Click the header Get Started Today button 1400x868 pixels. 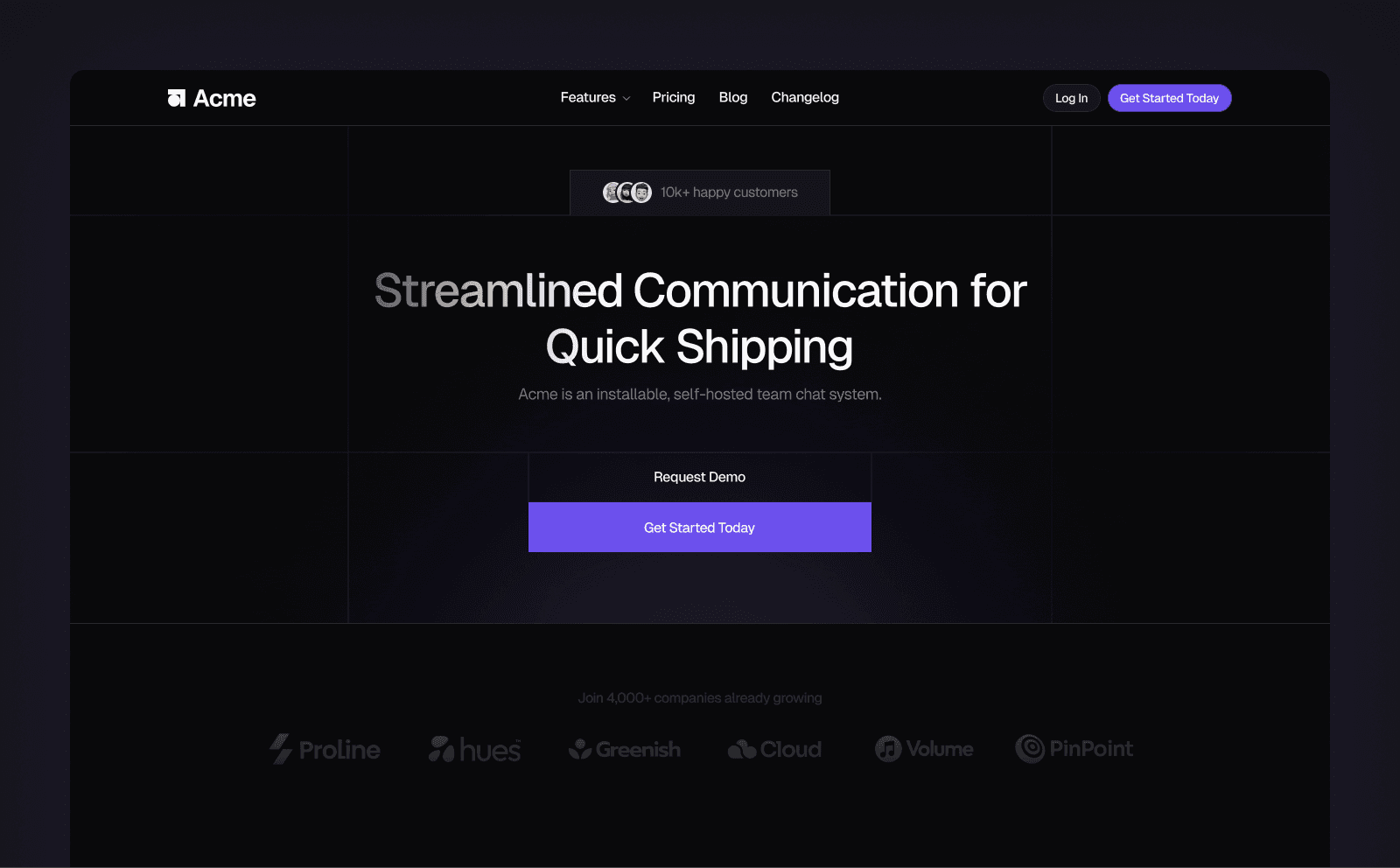(x=1169, y=98)
